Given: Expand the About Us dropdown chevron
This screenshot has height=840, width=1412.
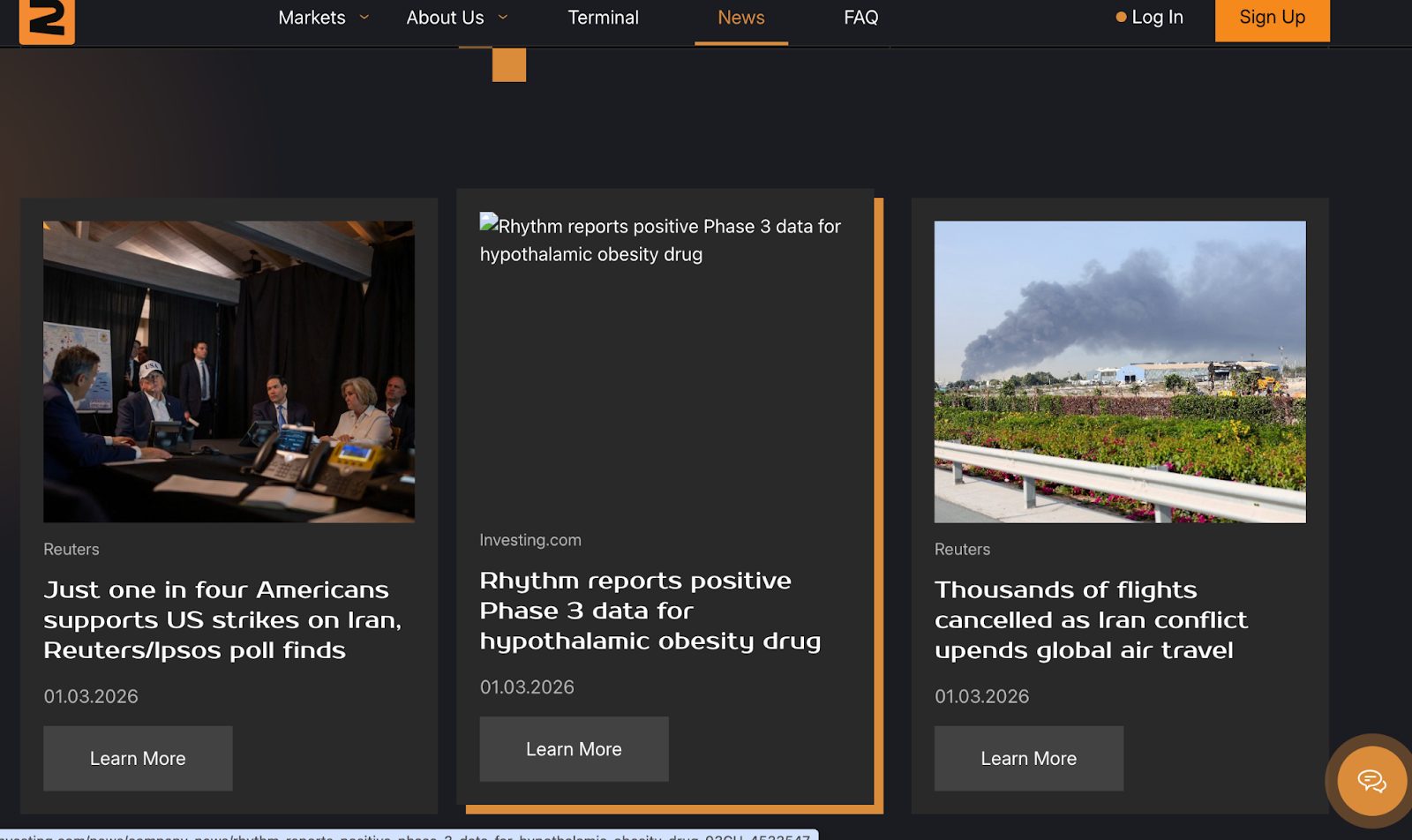Looking at the screenshot, I should 503,17.
